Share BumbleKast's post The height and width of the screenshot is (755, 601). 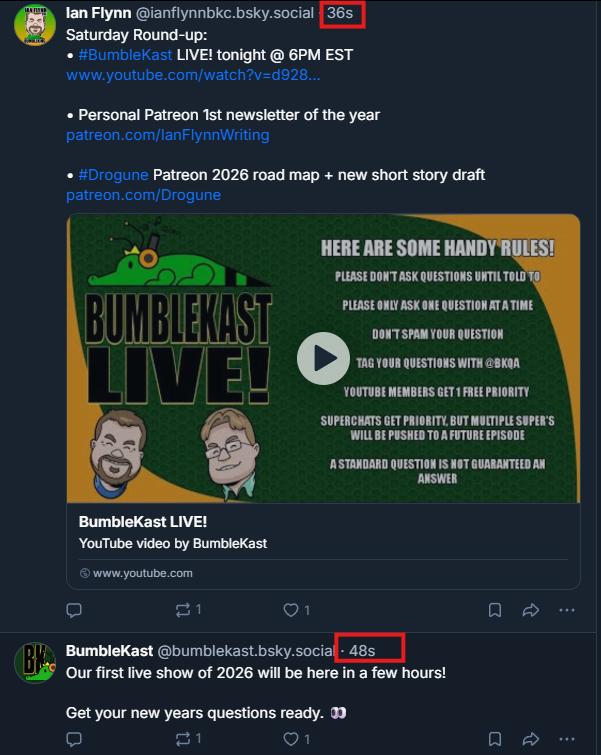(531, 739)
